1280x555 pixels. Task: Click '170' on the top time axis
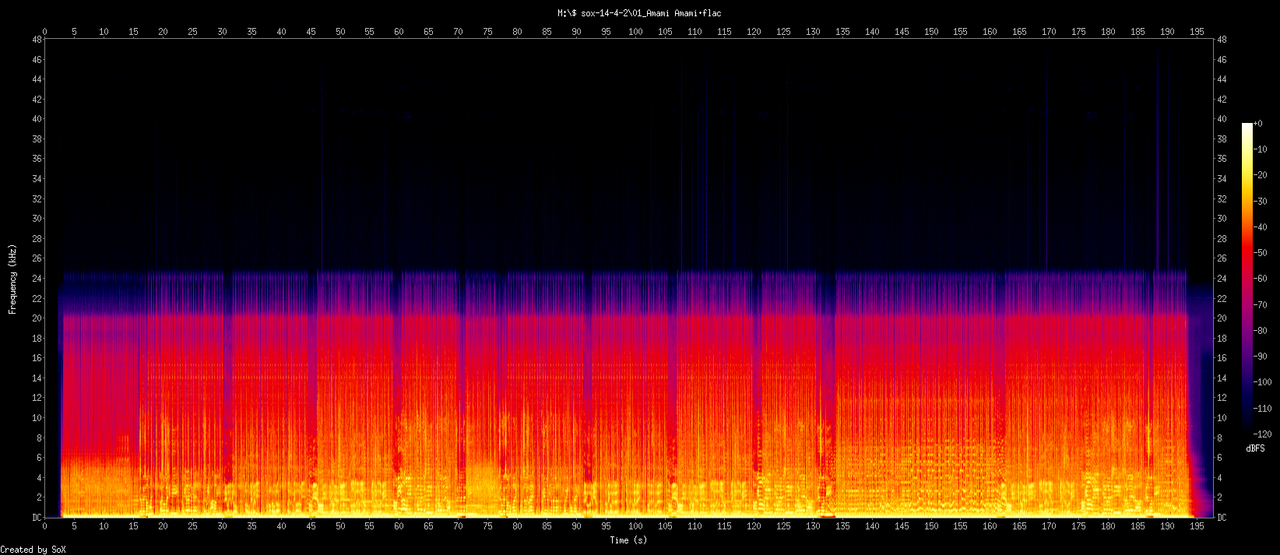[1049, 32]
